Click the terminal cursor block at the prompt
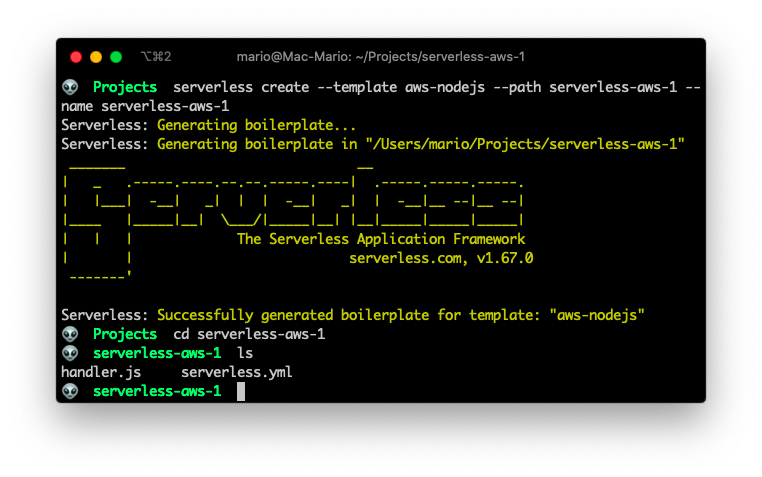Screen dimensions: 762x477 tap(241, 392)
